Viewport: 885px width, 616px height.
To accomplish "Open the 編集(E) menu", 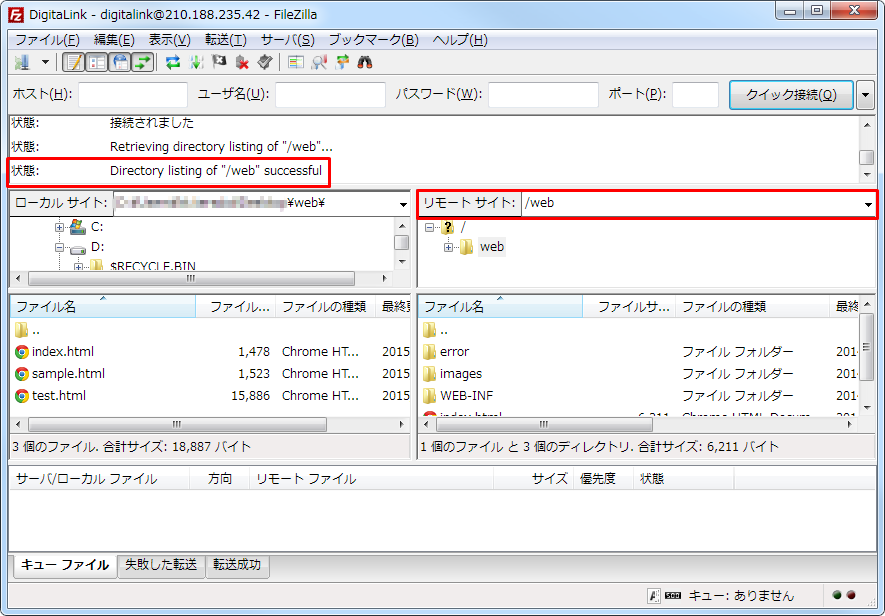I will coord(114,40).
